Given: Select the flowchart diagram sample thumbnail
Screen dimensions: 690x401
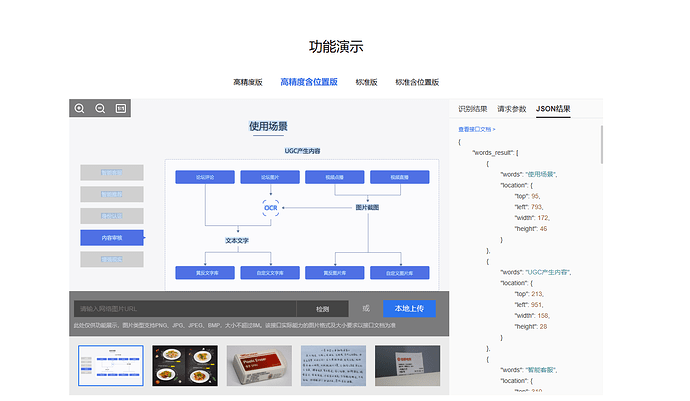Looking at the screenshot, I should pyautogui.click(x=110, y=366).
